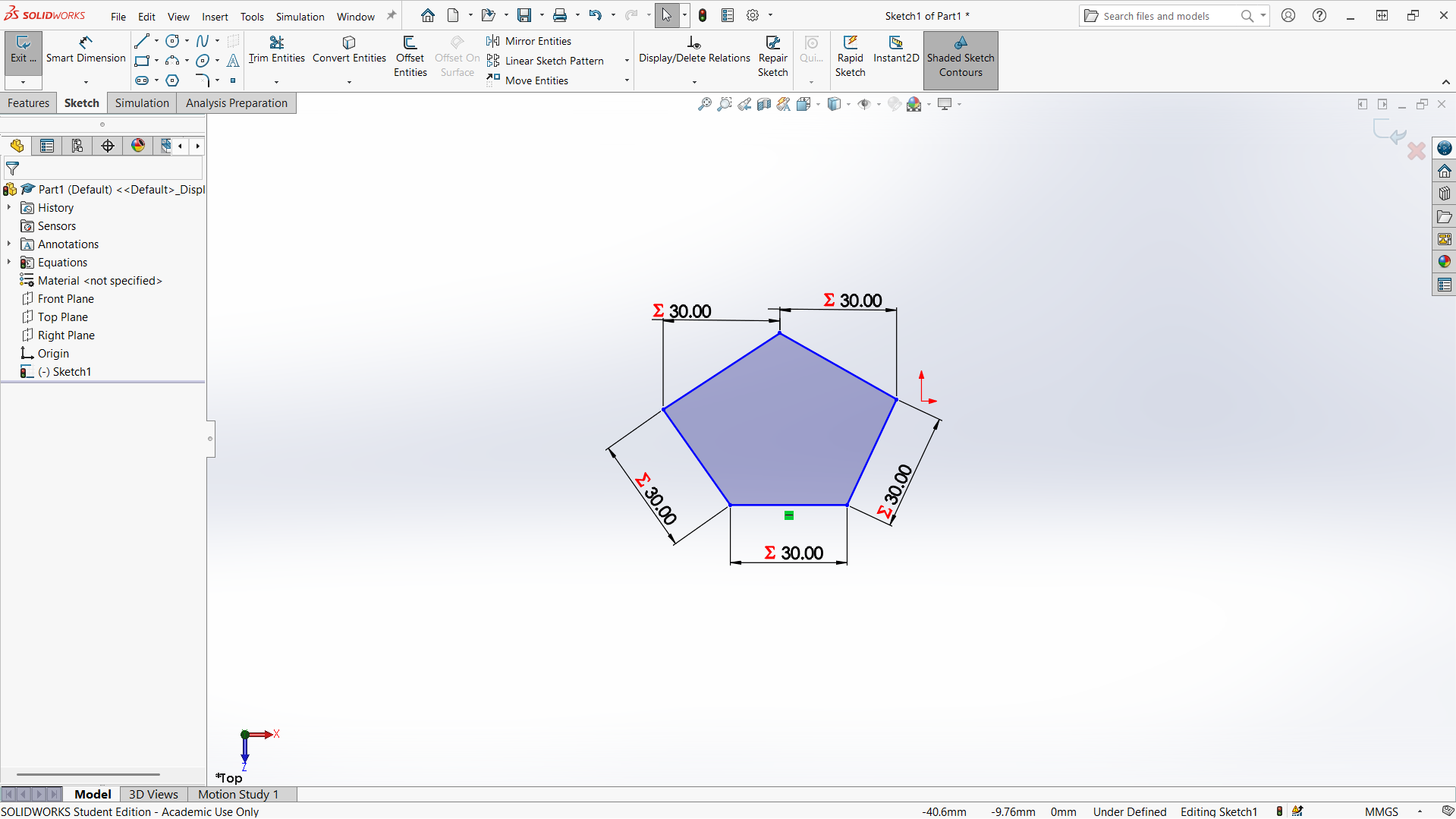
Task: Open SOLIDWORKS Resources in task pane
Action: pyautogui.click(x=1445, y=171)
